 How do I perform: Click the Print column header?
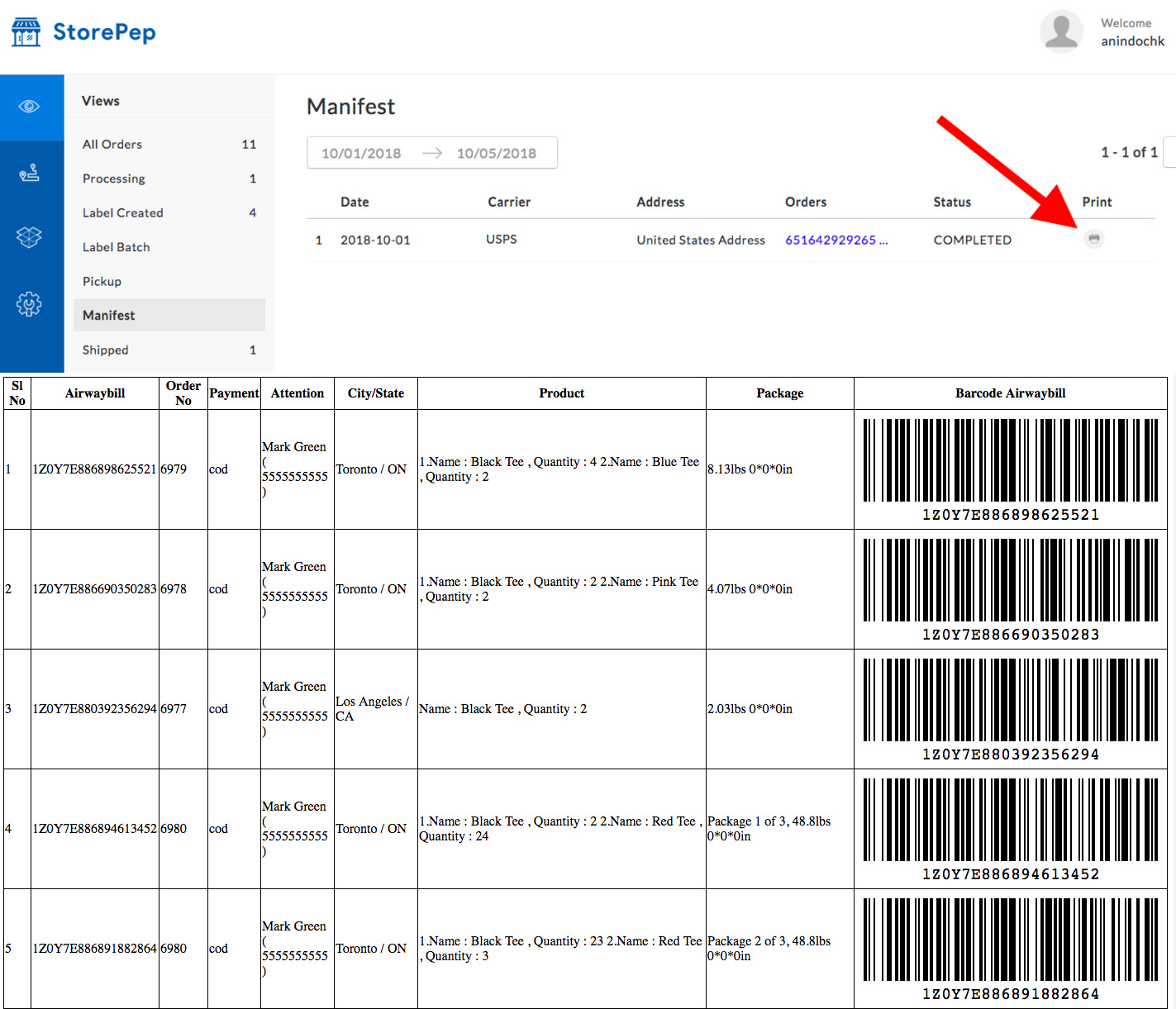[x=1097, y=202]
